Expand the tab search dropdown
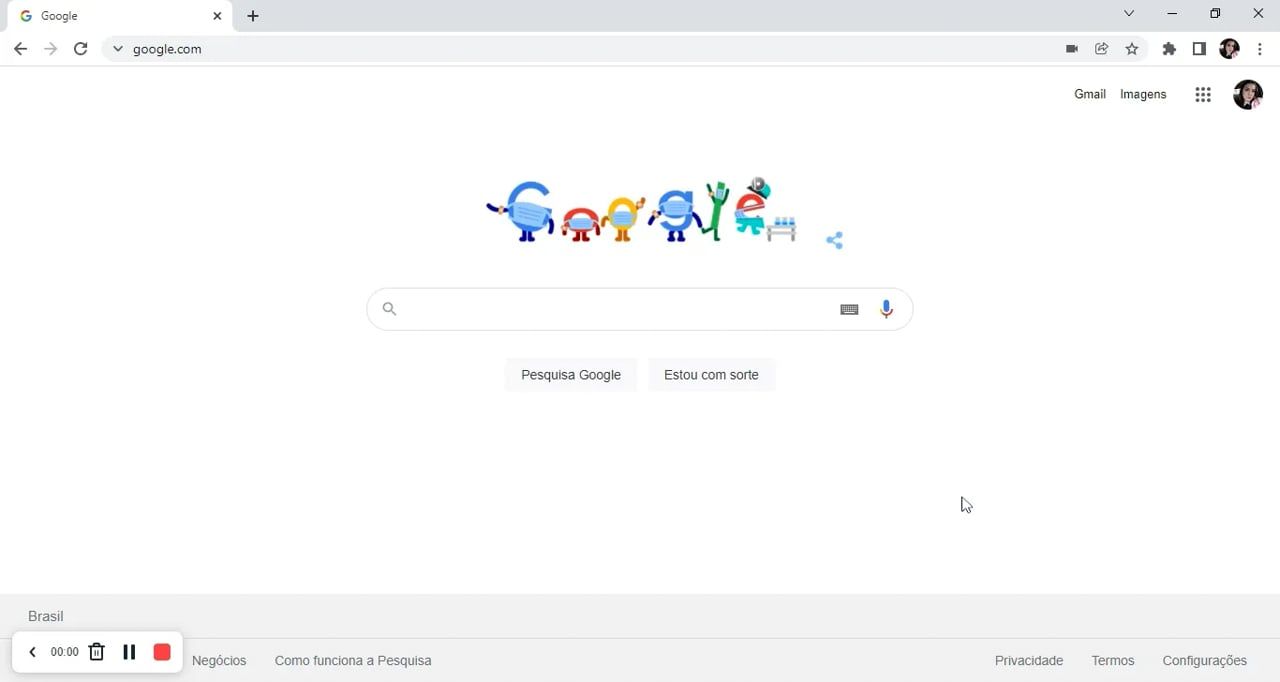The height and width of the screenshot is (682, 1280). (1129, 13)
